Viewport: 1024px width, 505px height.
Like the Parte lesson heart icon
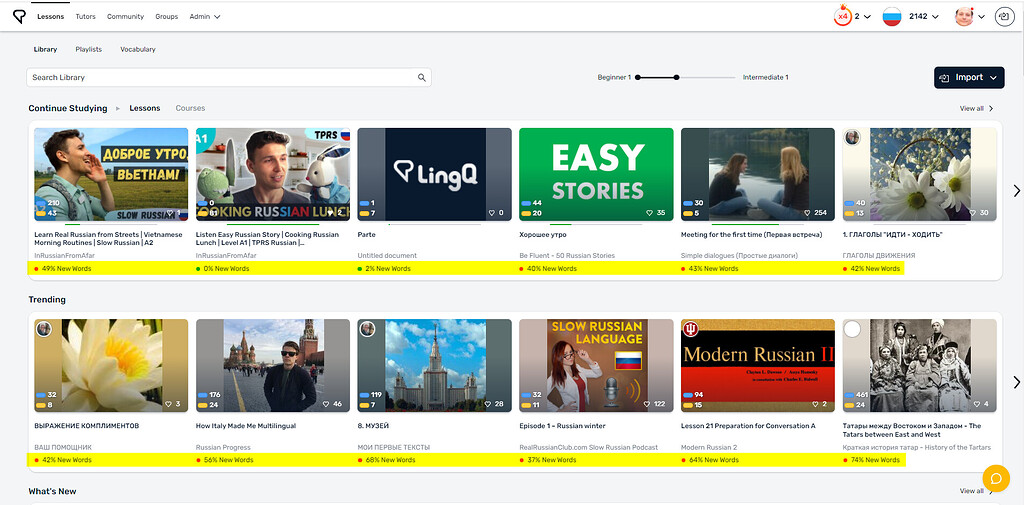[x=491, y=213]
